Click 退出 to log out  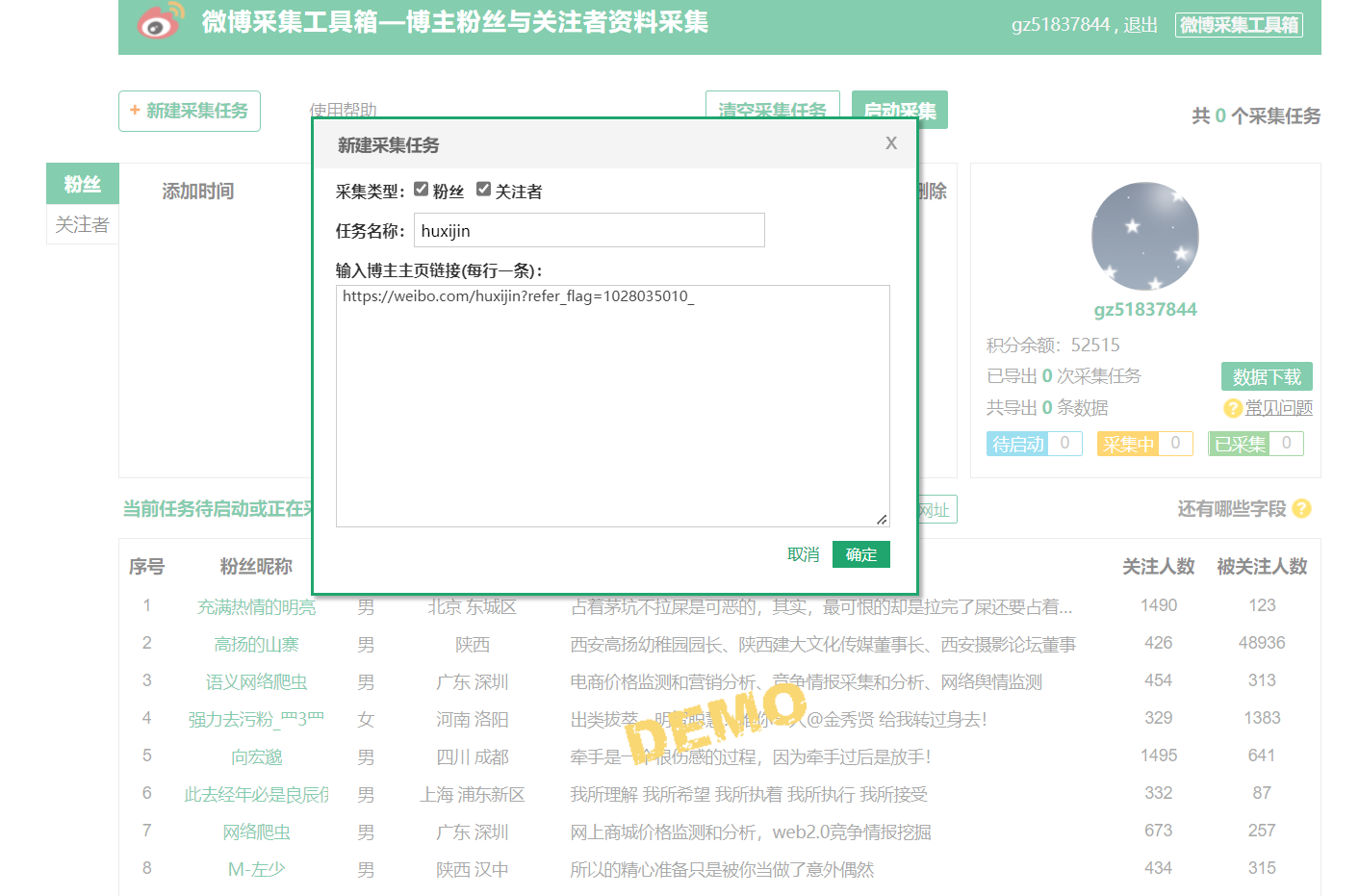click(1141, 25)
